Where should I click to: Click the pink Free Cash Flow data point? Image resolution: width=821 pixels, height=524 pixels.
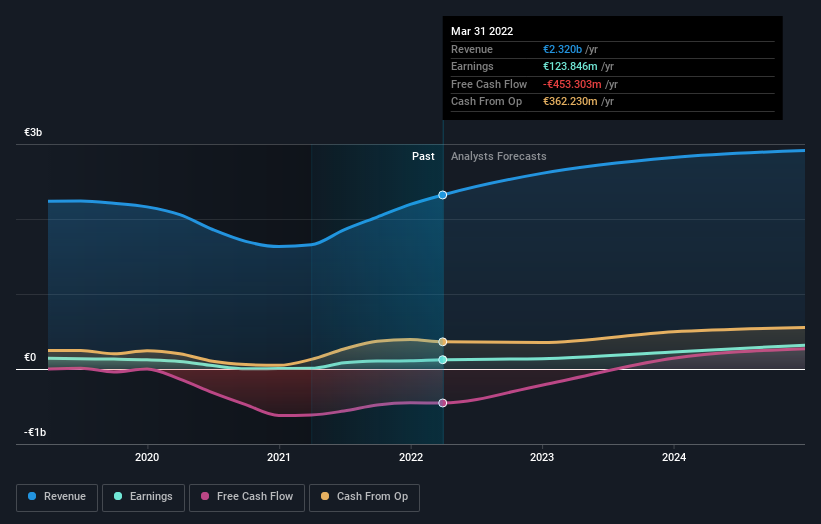[x=442, y=403]
